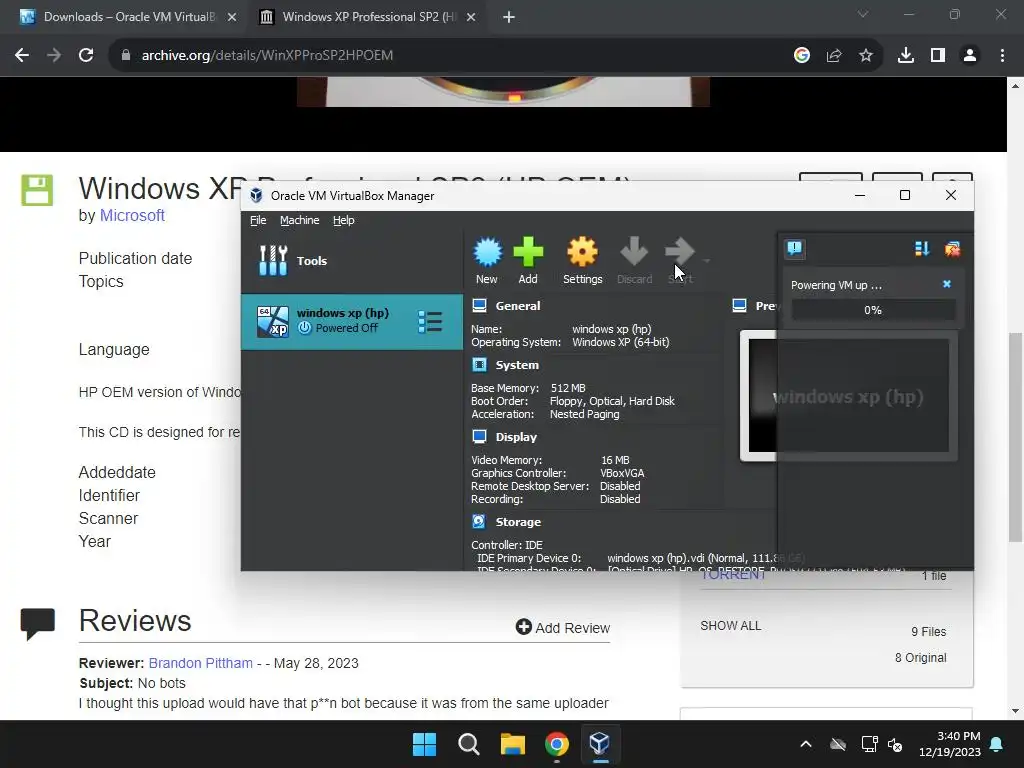
Task: Open File Explorer from the taskbar
Action: coord(513,744)
